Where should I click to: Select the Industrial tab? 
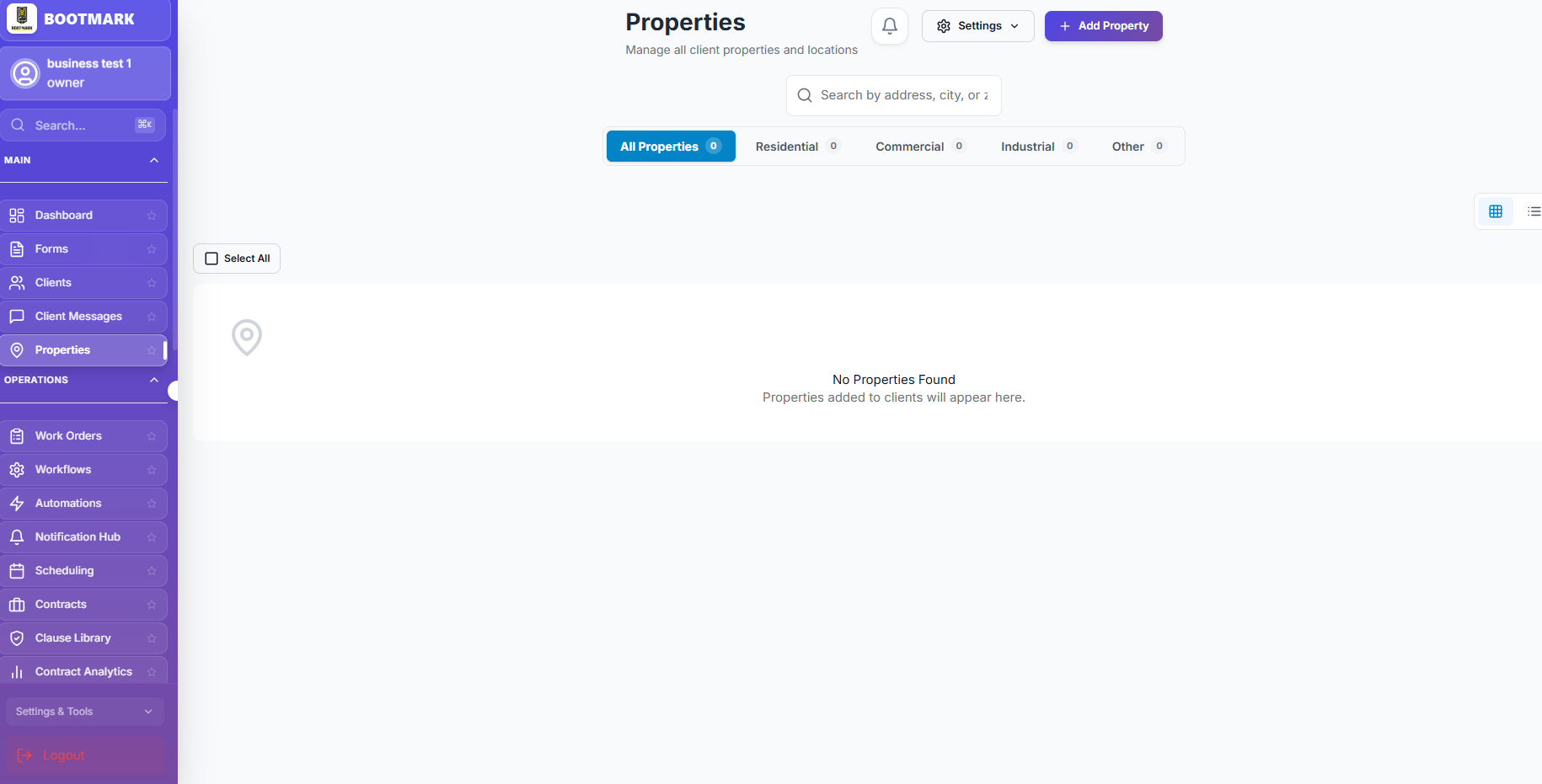(x=1038, y=147)
